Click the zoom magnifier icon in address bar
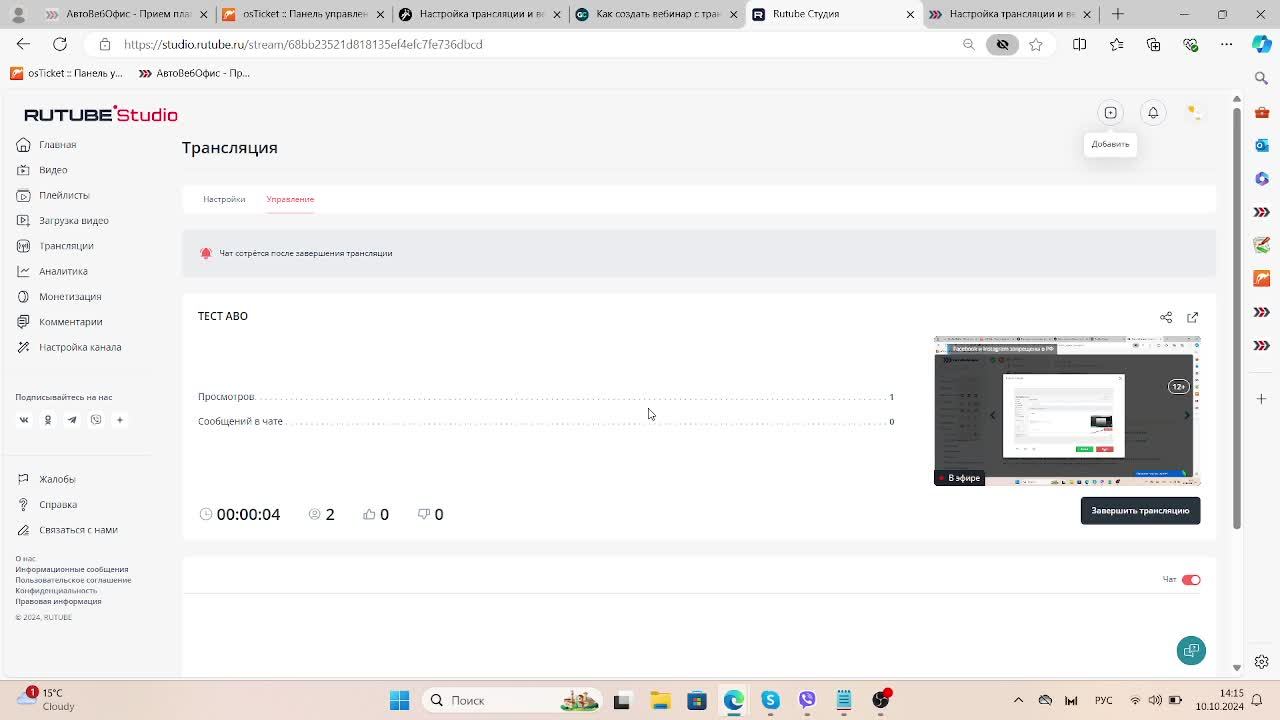This screenshot has width=1280, height=720. [968, 44]
